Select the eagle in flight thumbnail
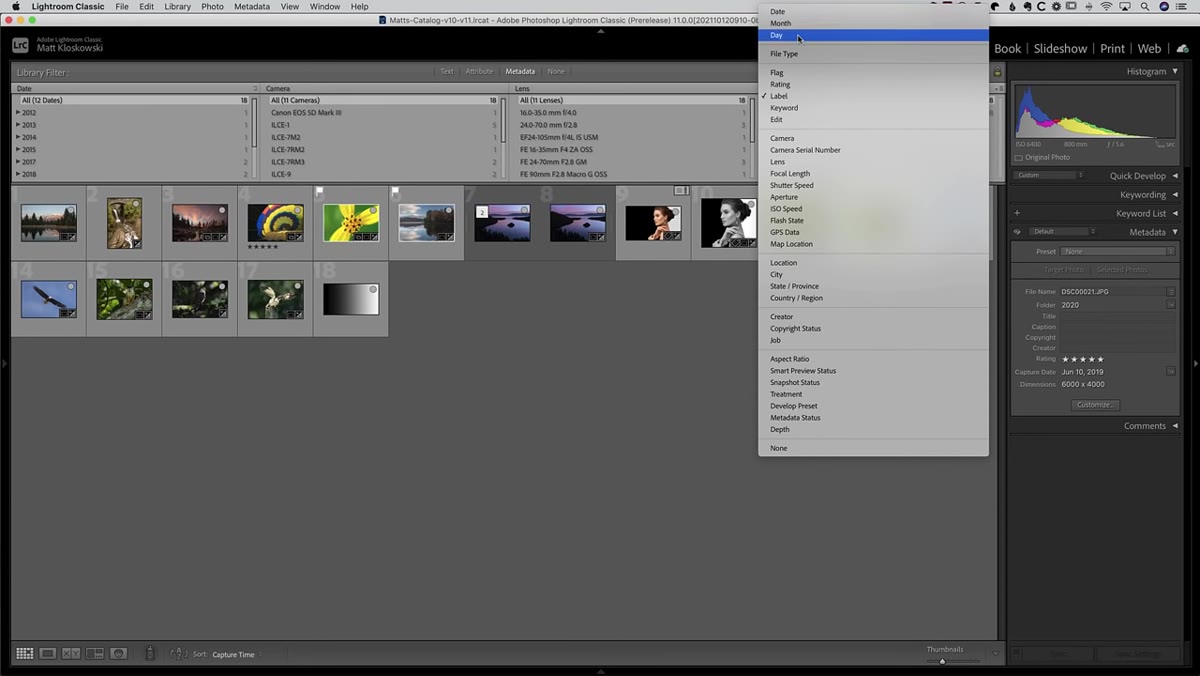The width and height of the screenshot is (1200, 676). coord(48,299)
